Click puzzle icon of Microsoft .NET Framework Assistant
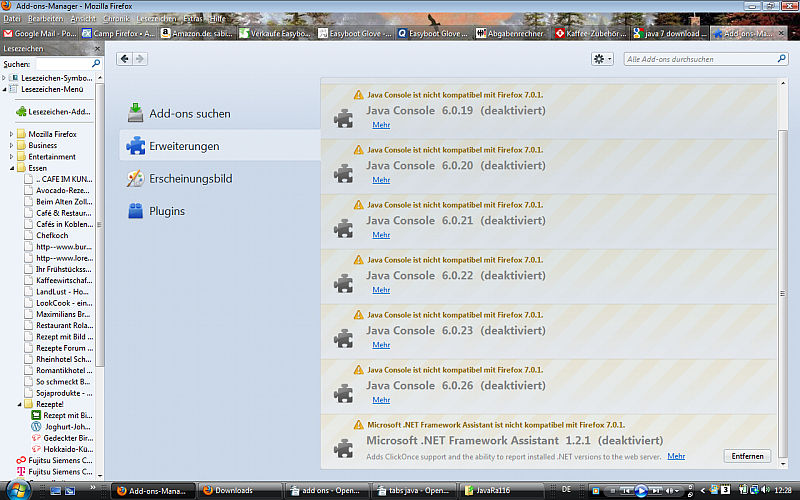This screenshot has width=800, height=500. click(x=343, y=449)
